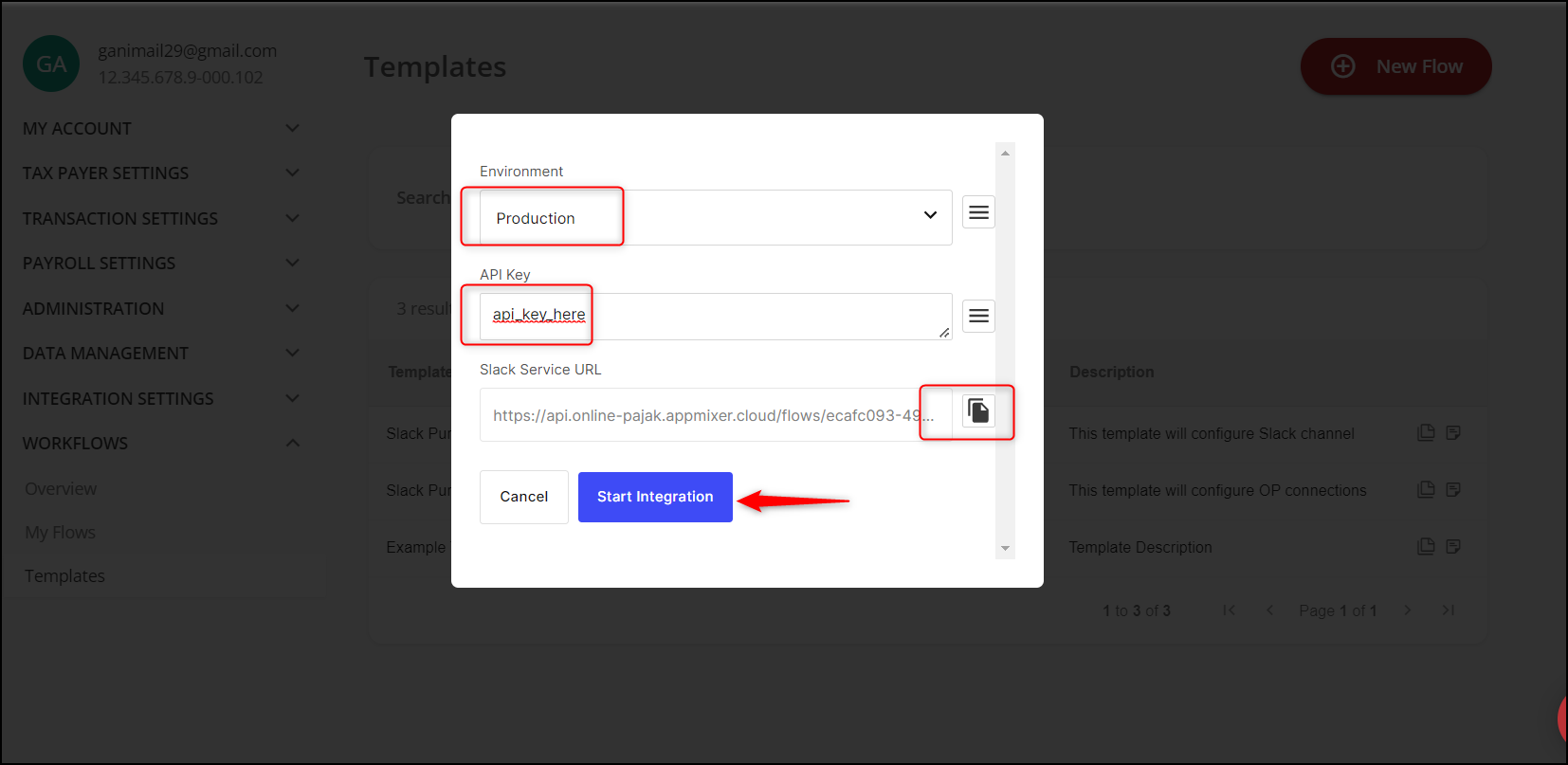This screenshot has width=1568, height=765.
Task: Go to next page of templates
Action: click(1408, 610)
